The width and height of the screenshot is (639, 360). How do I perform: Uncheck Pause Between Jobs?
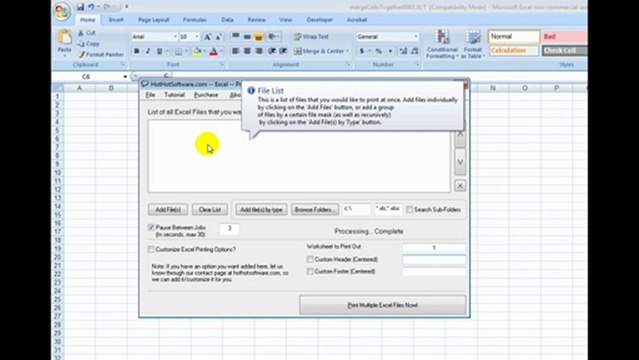pos(151,227)
